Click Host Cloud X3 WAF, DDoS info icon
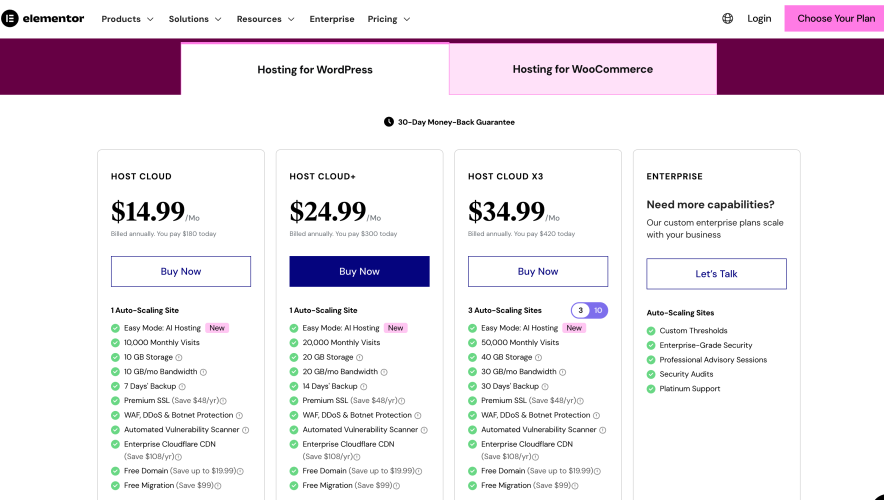This screenshot has height=500, width=884. (596, 415)
